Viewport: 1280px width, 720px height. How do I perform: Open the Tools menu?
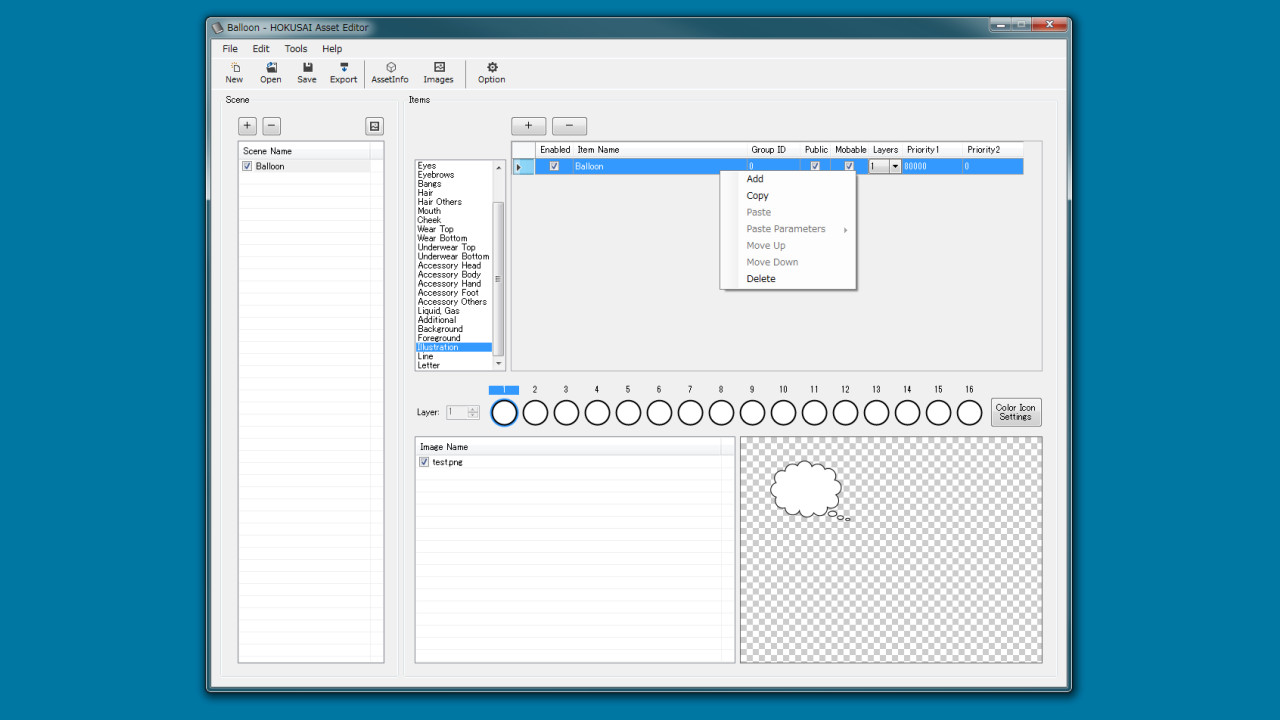click(296, 48)
